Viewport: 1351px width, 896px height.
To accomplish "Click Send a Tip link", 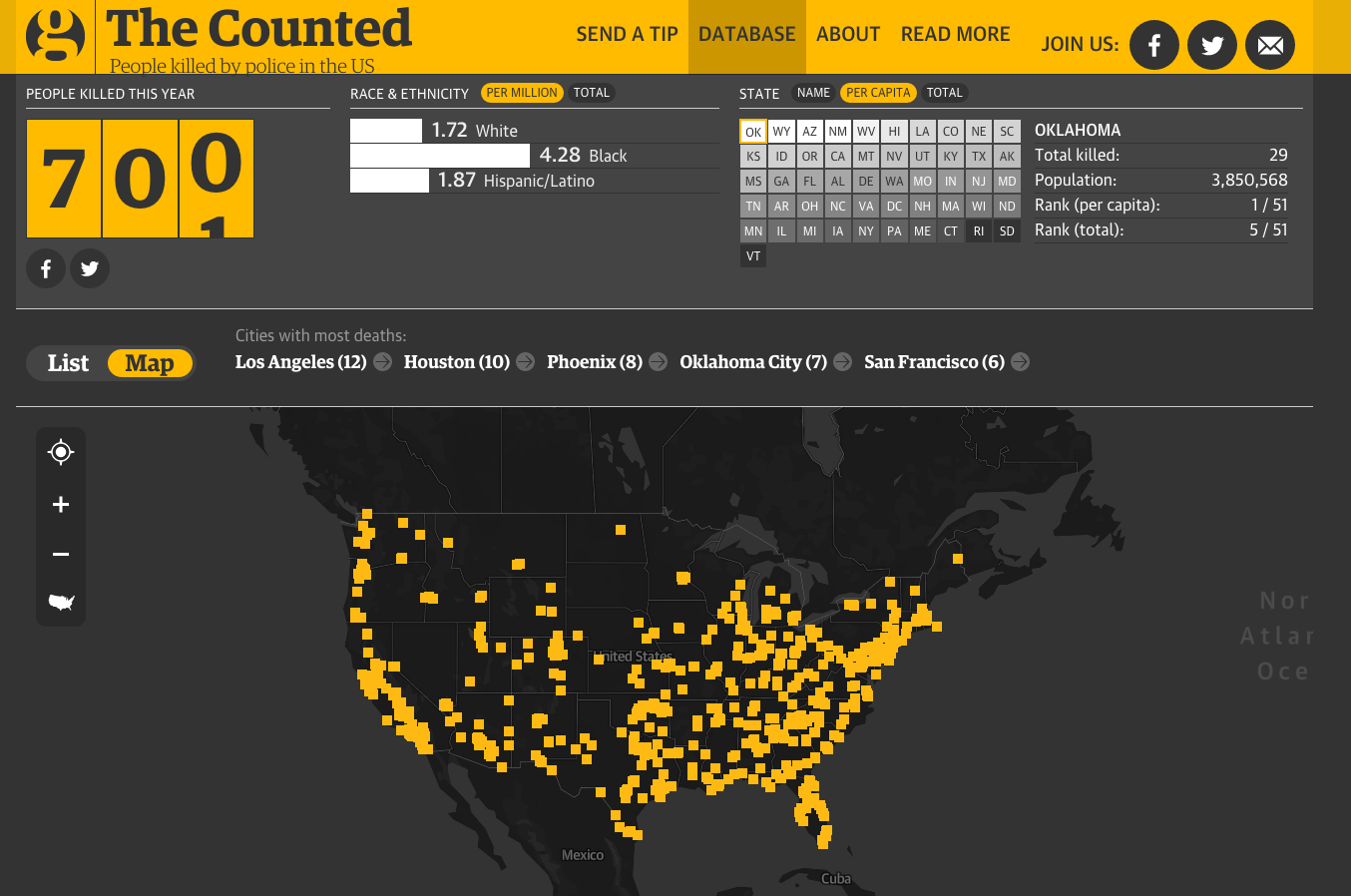I will (627, 35).
